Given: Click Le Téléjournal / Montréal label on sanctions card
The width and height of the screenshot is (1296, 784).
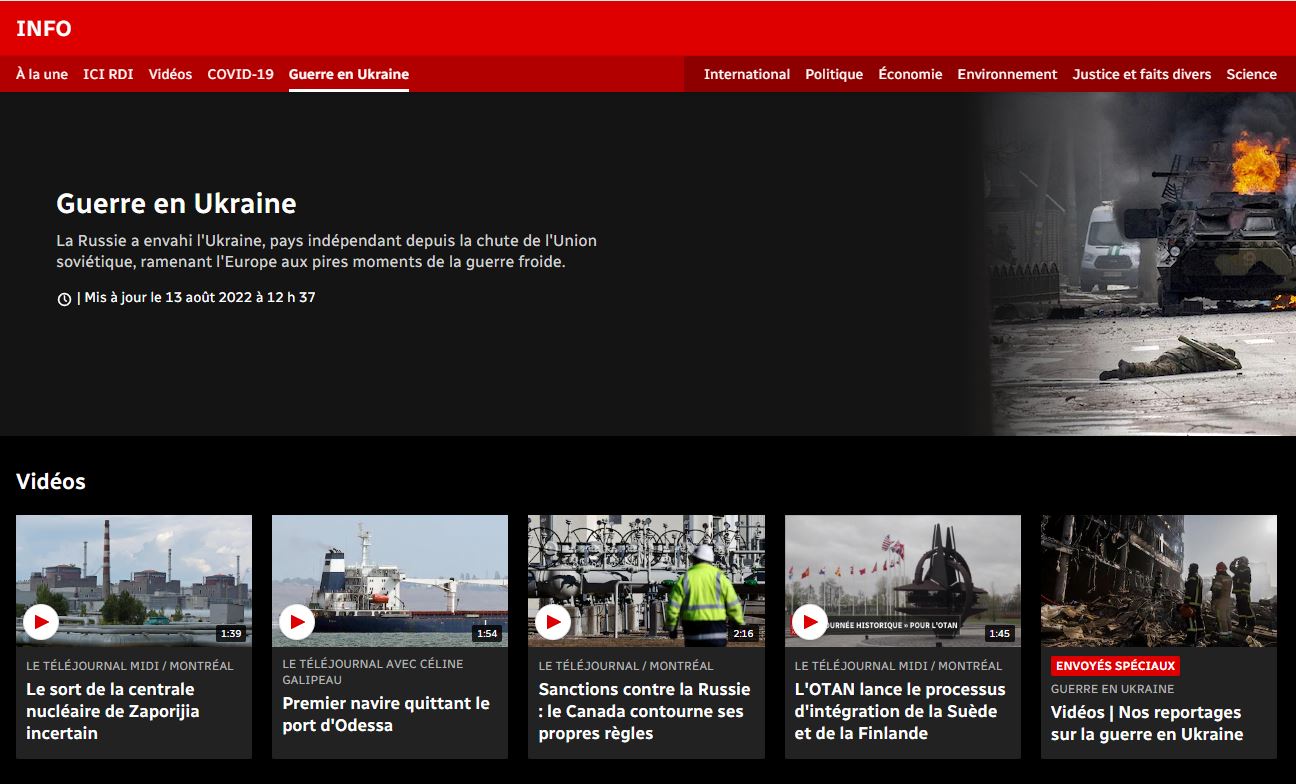Looking at the screenshot, I should coord(626,666).
